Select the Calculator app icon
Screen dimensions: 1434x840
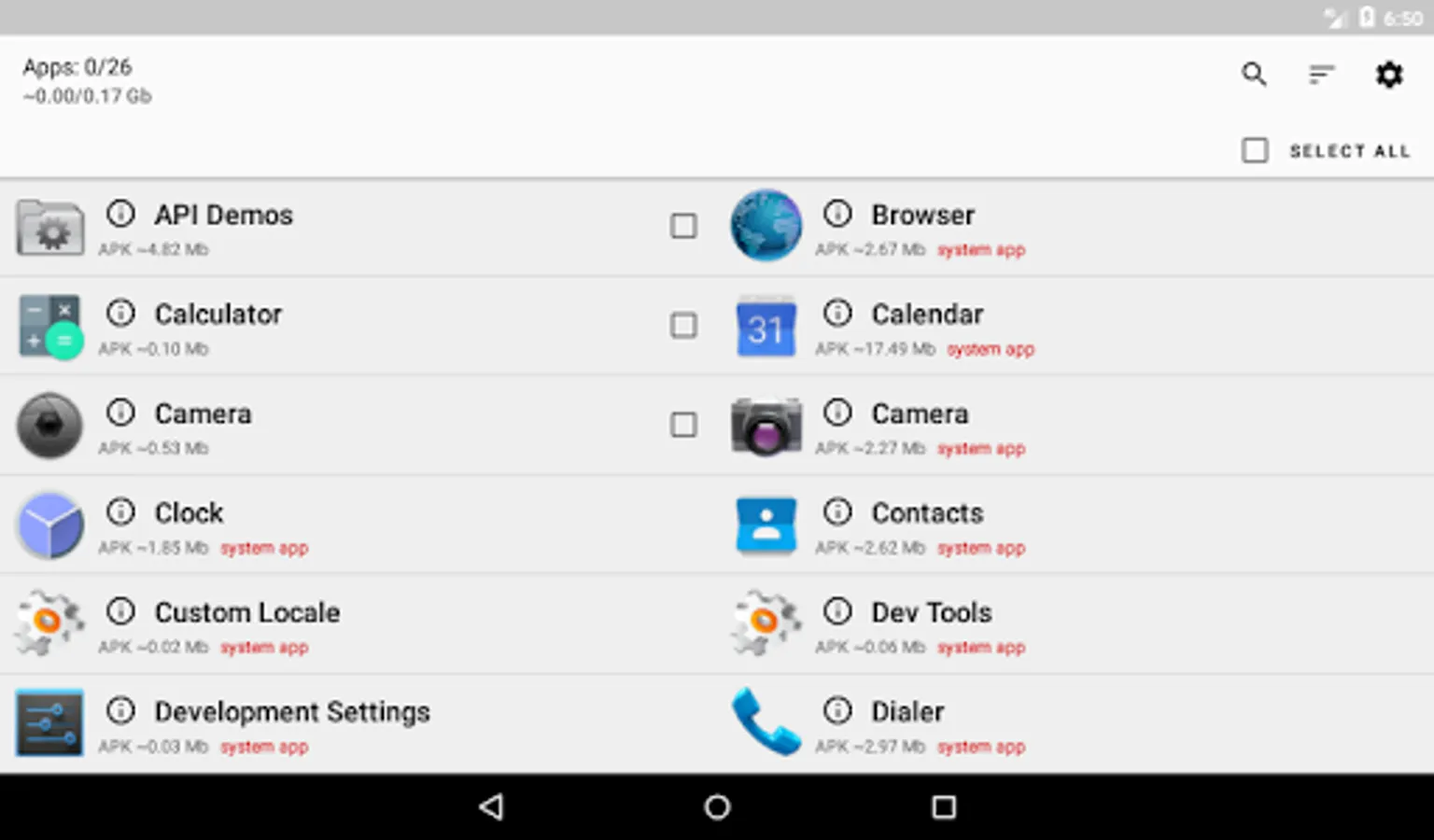(50, 327)
